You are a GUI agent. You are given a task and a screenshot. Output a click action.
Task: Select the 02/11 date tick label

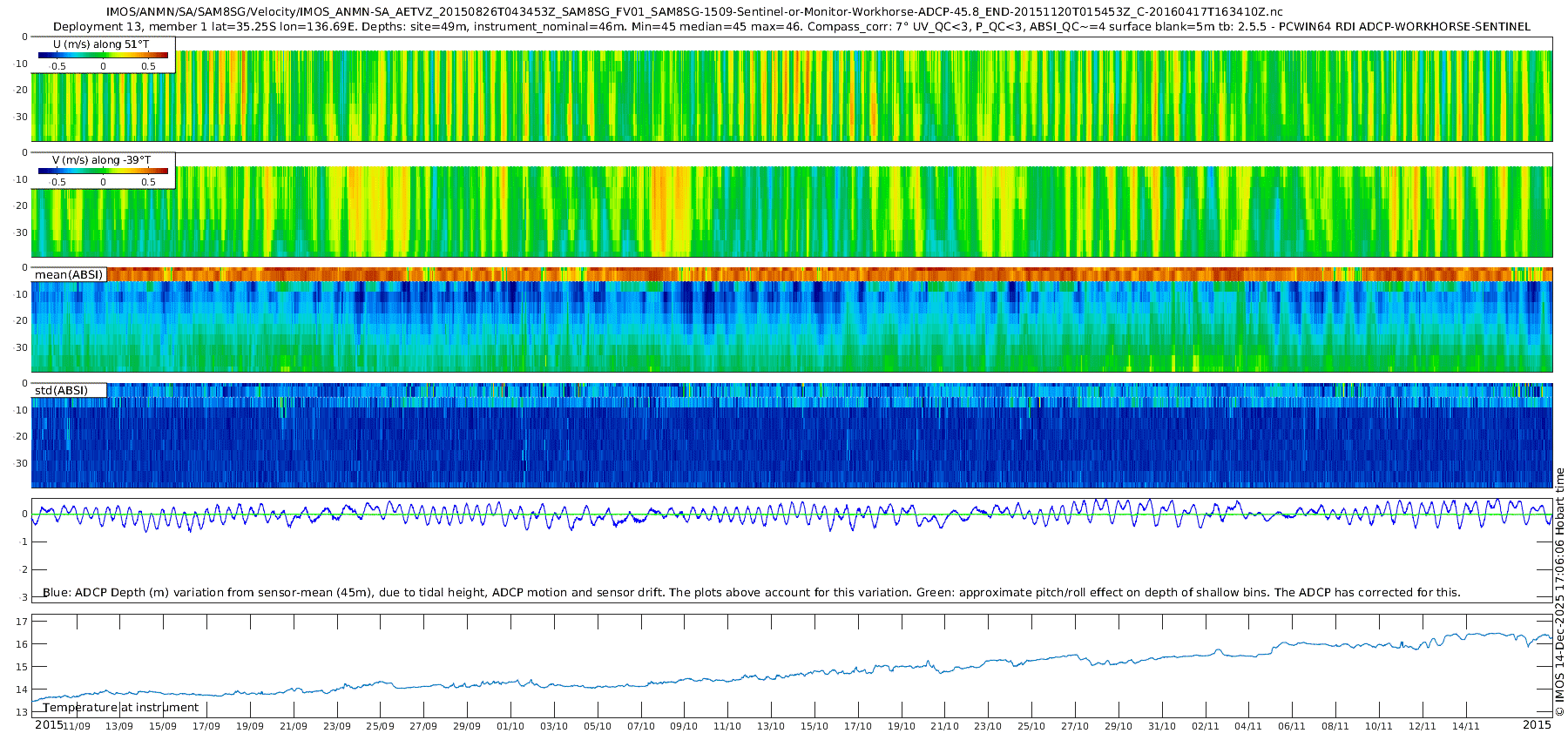click(1206, 726)
